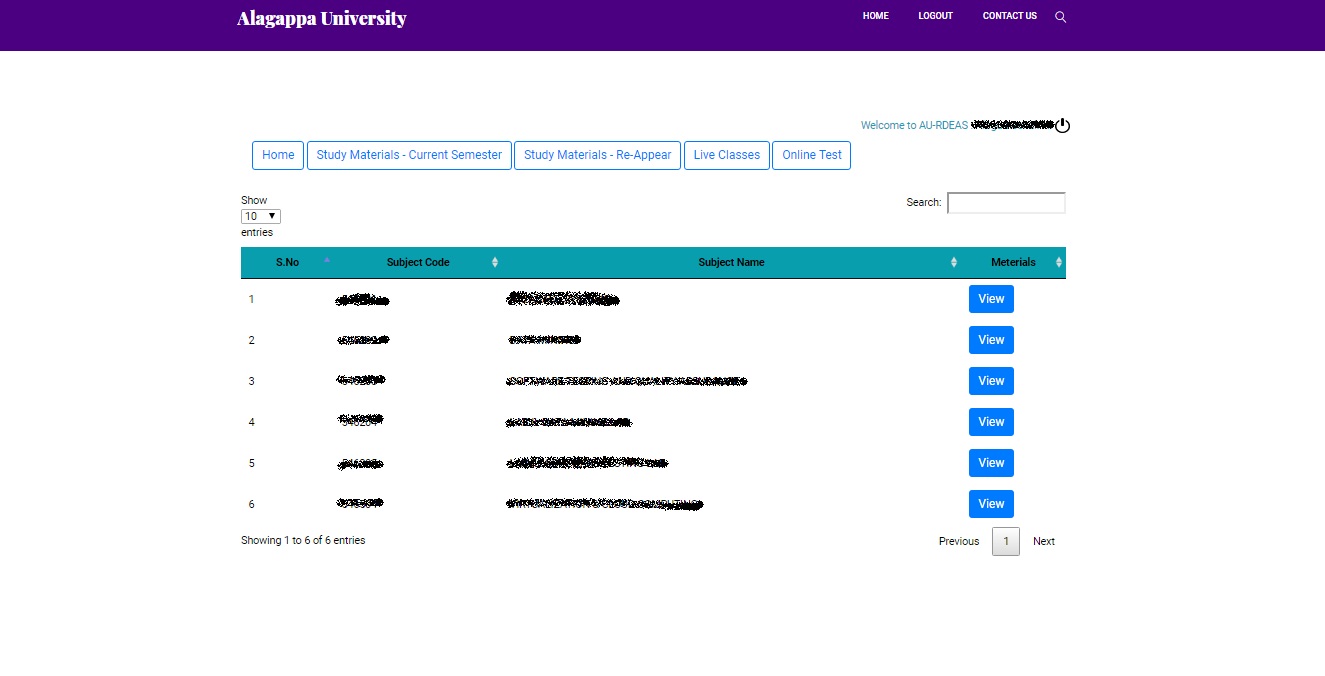Click the Home tab button
Viewport: 1325px width, 676px height.
[278, 155]
